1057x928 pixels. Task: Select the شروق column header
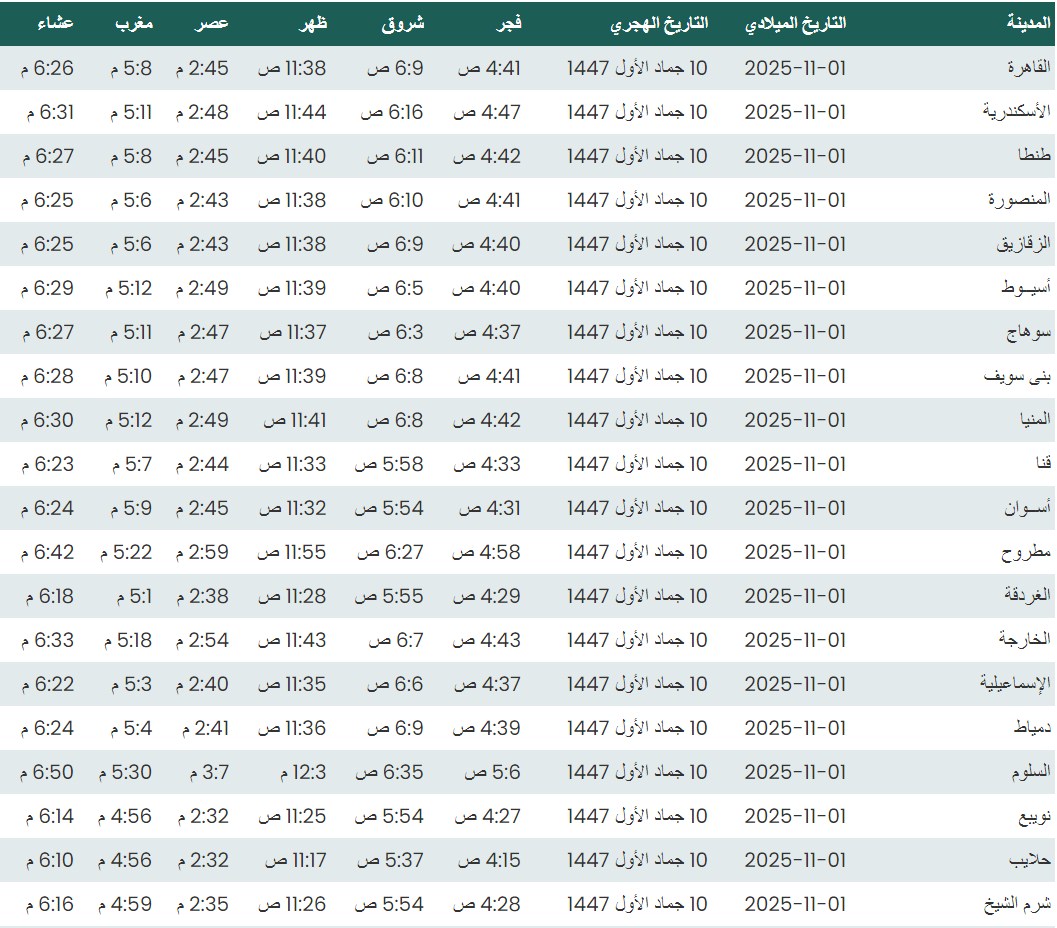pos(403,24)
